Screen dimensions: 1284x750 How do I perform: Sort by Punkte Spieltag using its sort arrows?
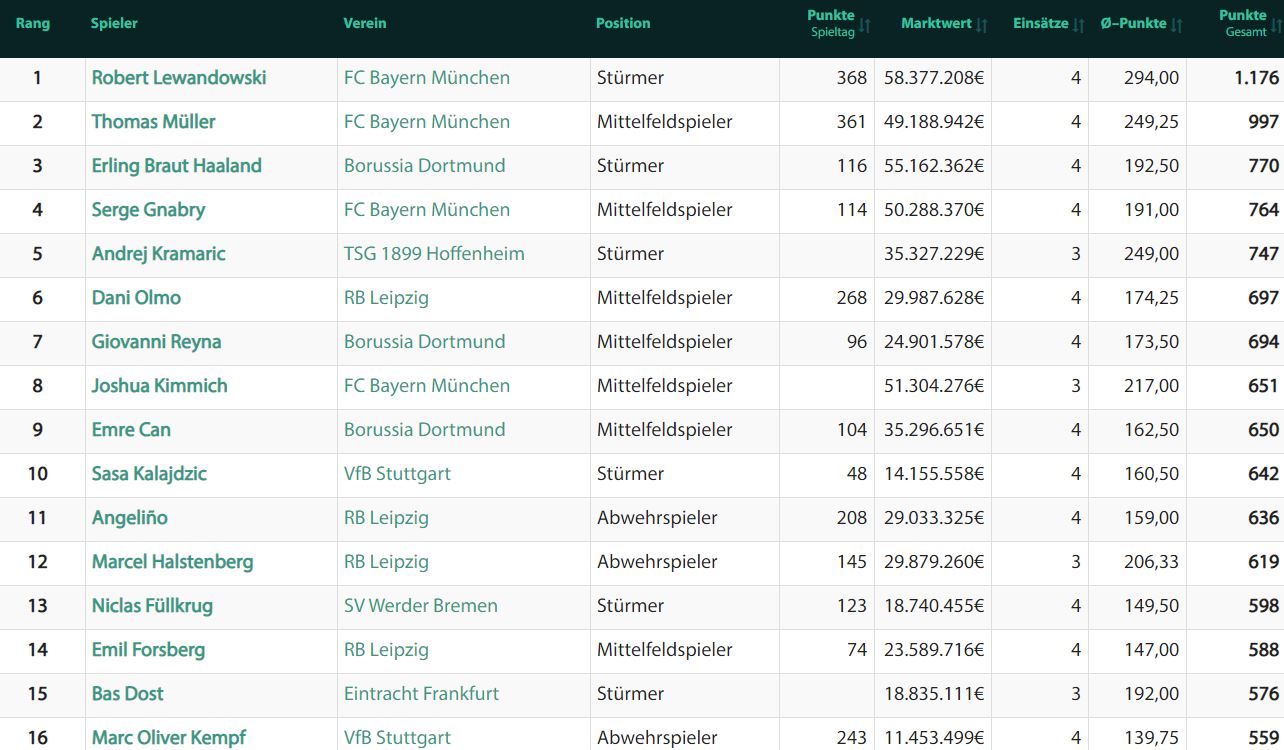(x=865, y=25)
